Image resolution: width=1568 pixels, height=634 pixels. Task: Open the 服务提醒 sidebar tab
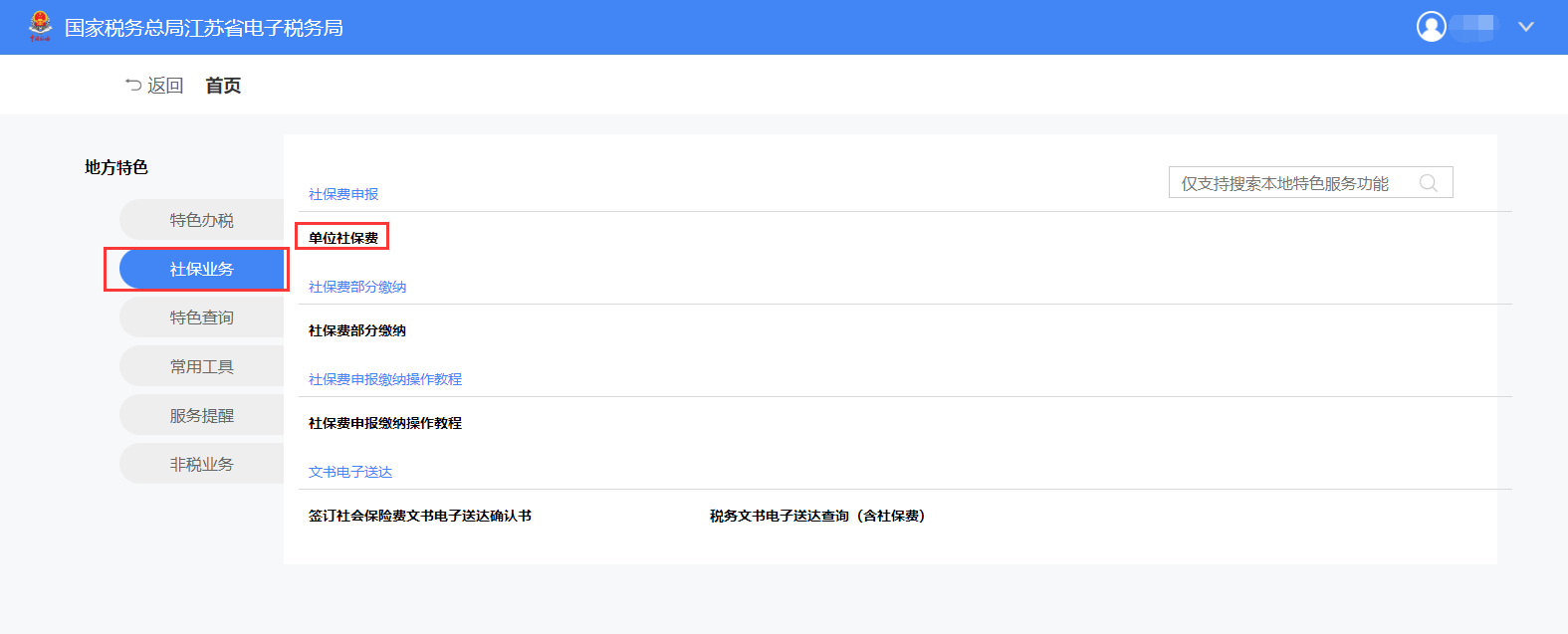201,415
